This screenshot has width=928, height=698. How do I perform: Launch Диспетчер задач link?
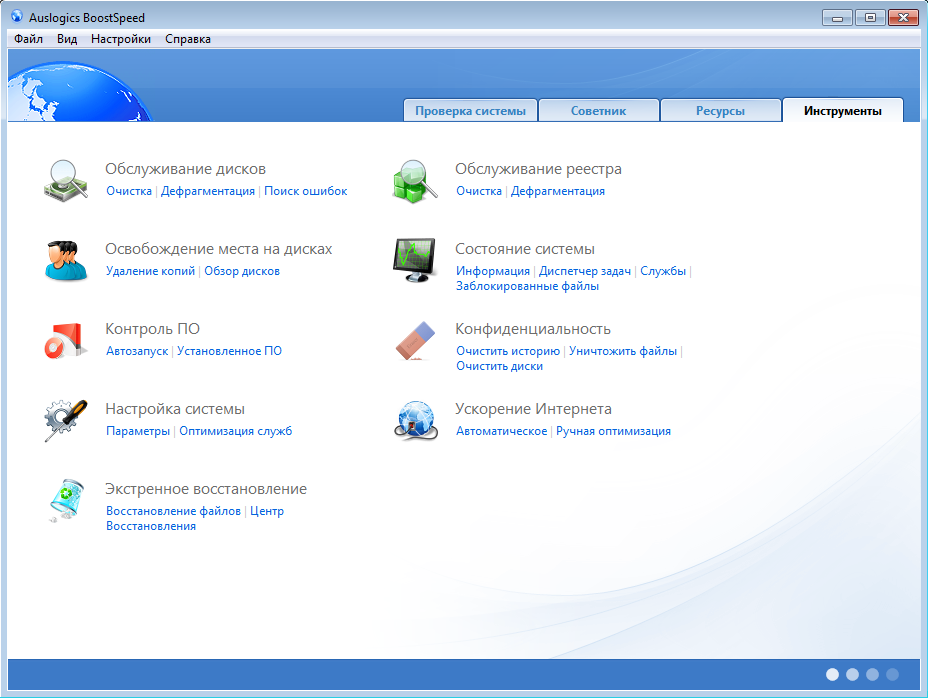[x=585, y=271]
